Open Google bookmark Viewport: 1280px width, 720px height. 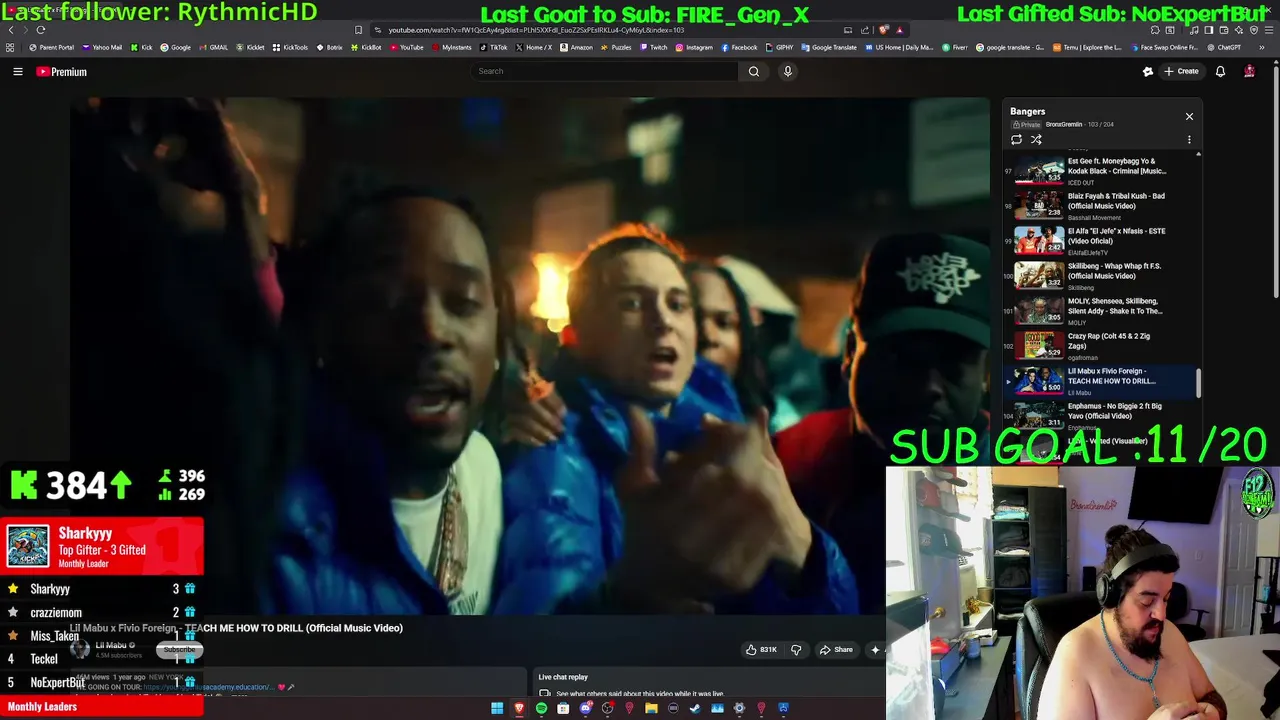pos(176,47)
